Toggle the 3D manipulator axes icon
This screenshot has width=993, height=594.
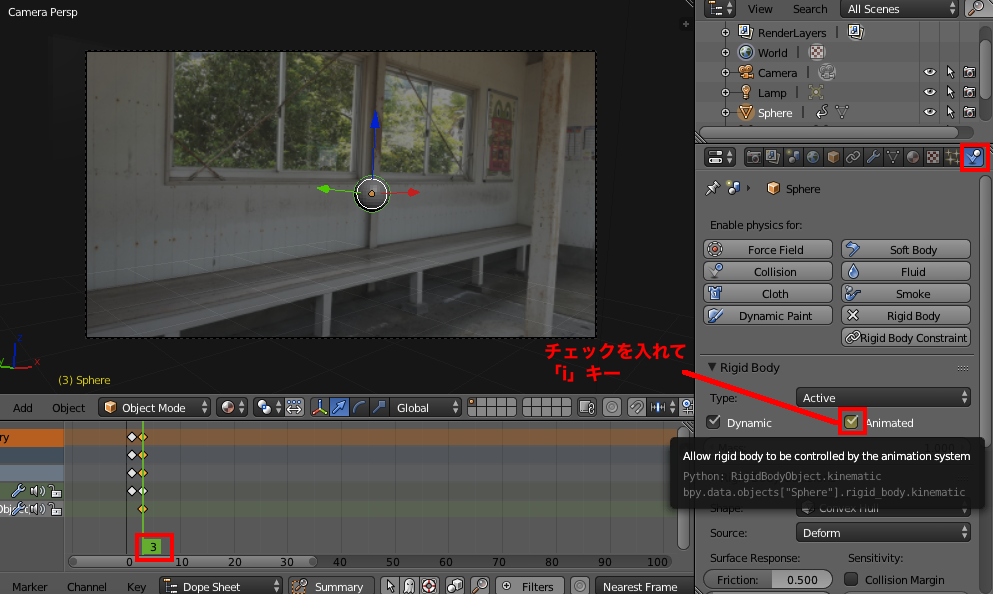coord(320,407)
